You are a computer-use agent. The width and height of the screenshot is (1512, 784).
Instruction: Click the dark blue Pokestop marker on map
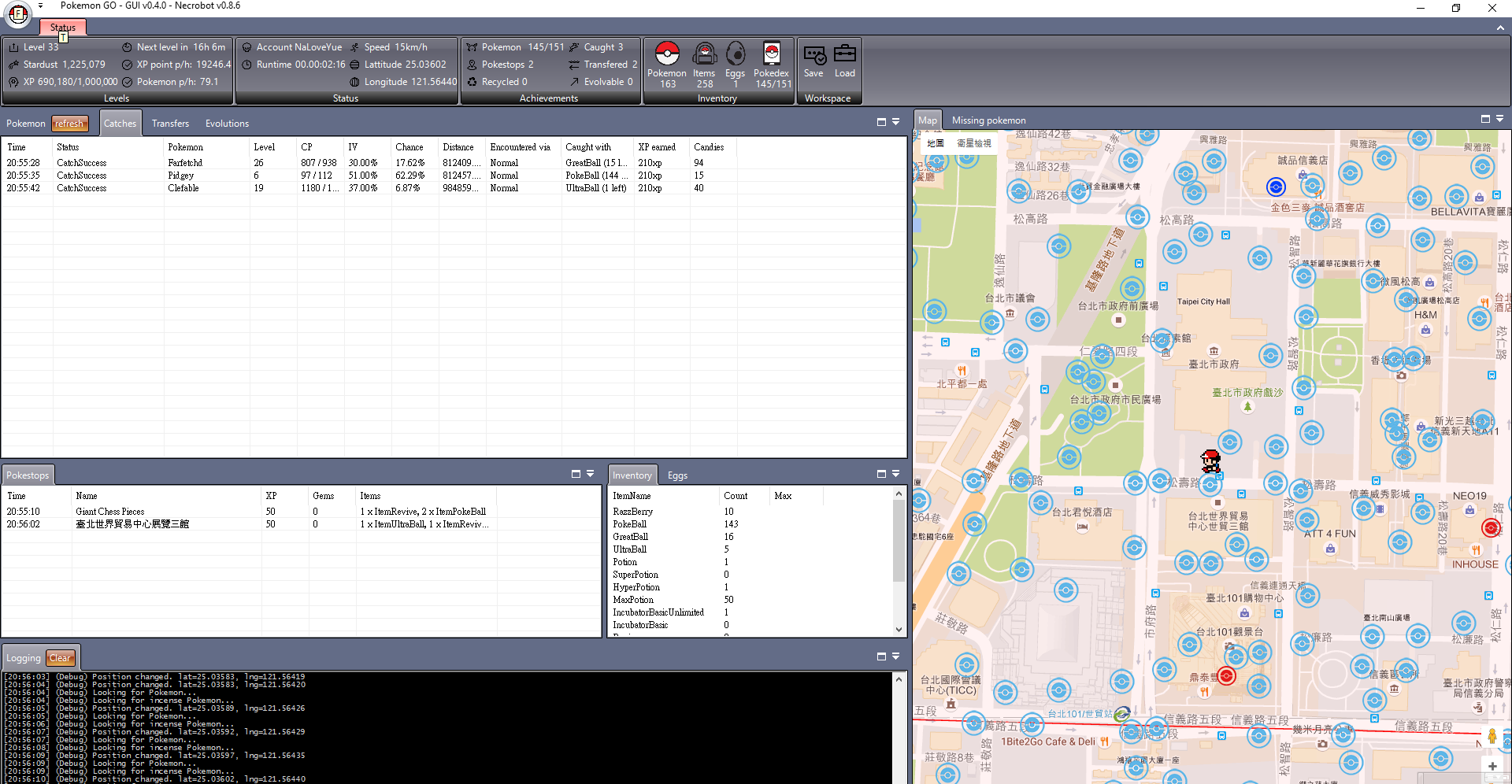point(1276,187)
